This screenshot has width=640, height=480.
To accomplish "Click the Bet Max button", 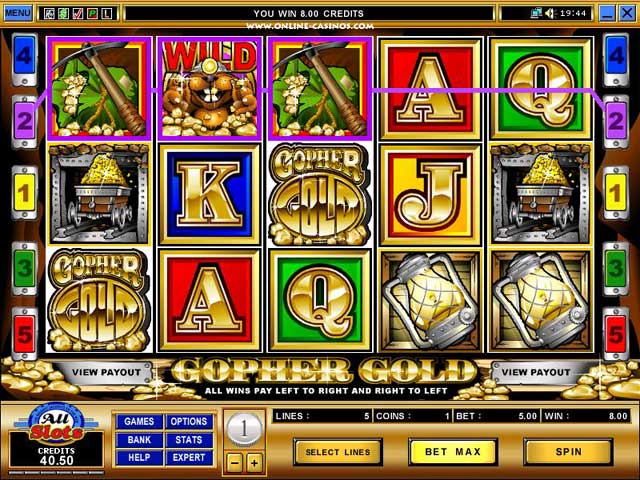I will click(453, 452).
